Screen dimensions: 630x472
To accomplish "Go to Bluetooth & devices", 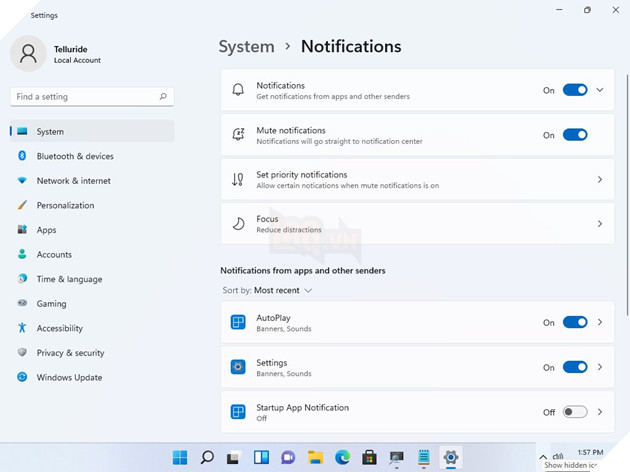I will pos(92,156).
